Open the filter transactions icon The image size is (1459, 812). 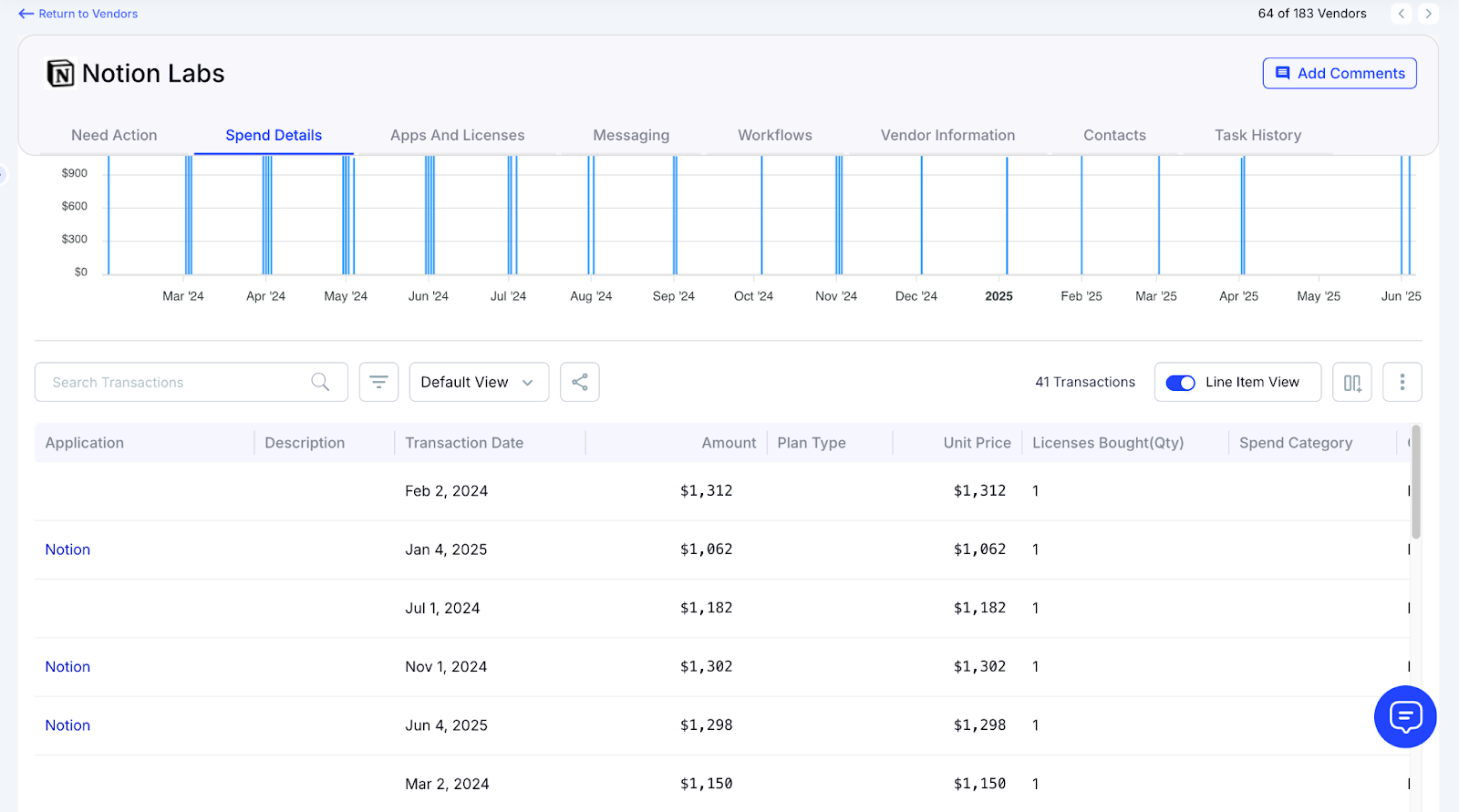click(x=378, y=382)
